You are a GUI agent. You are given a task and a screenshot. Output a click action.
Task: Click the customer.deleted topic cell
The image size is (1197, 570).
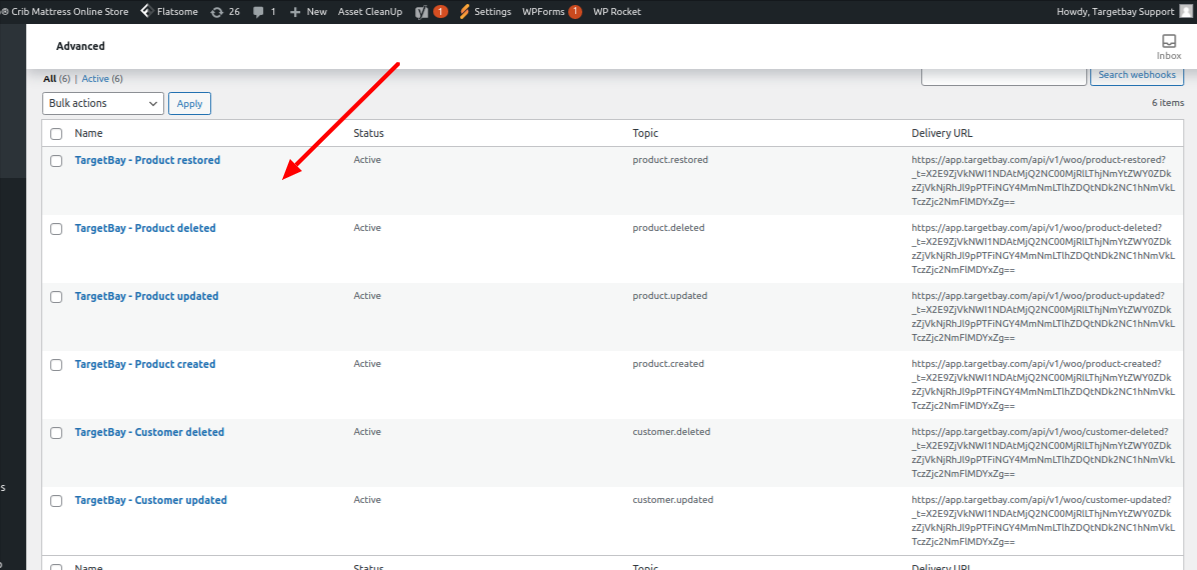coord(672,432)
